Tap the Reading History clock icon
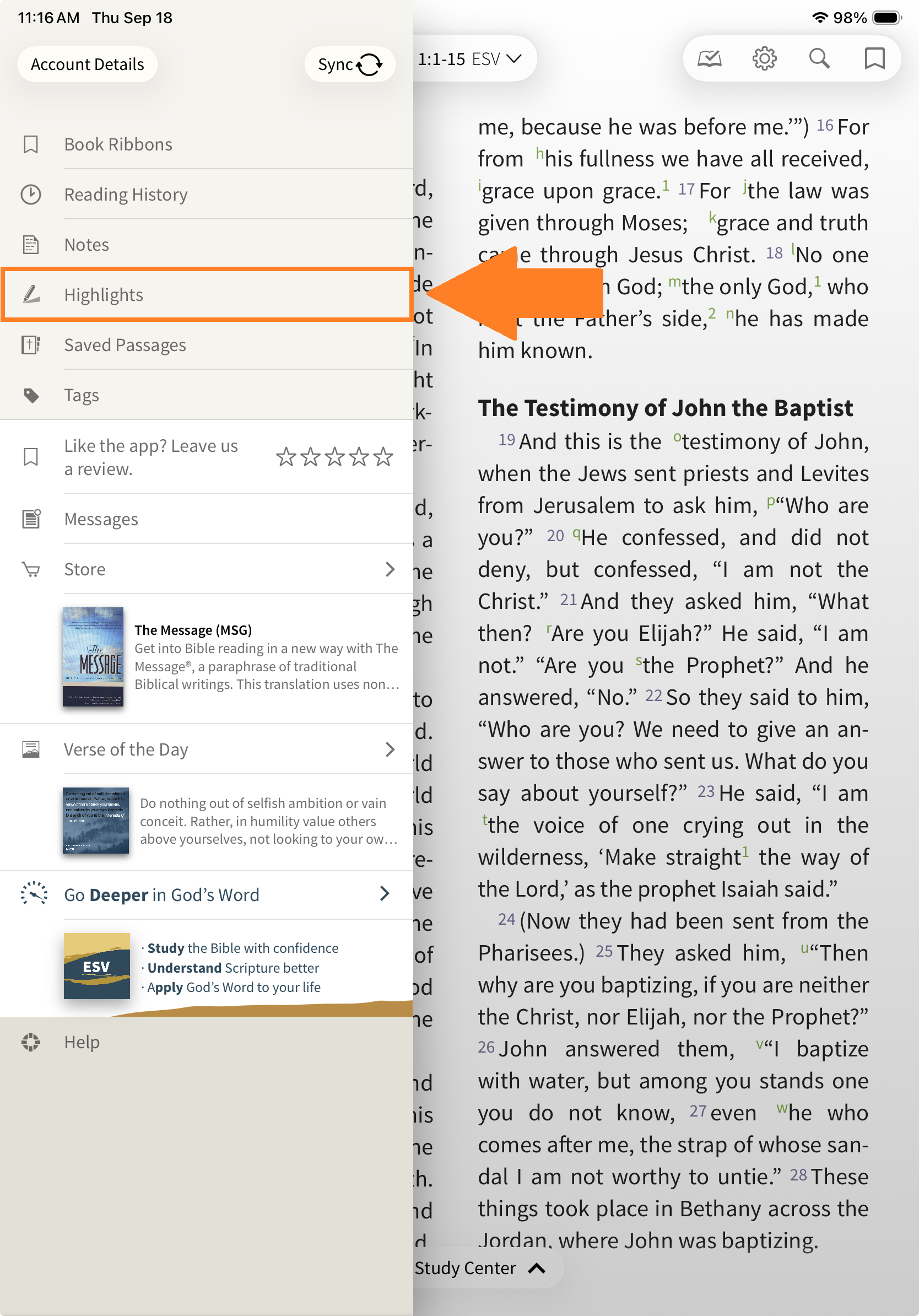 31,195
